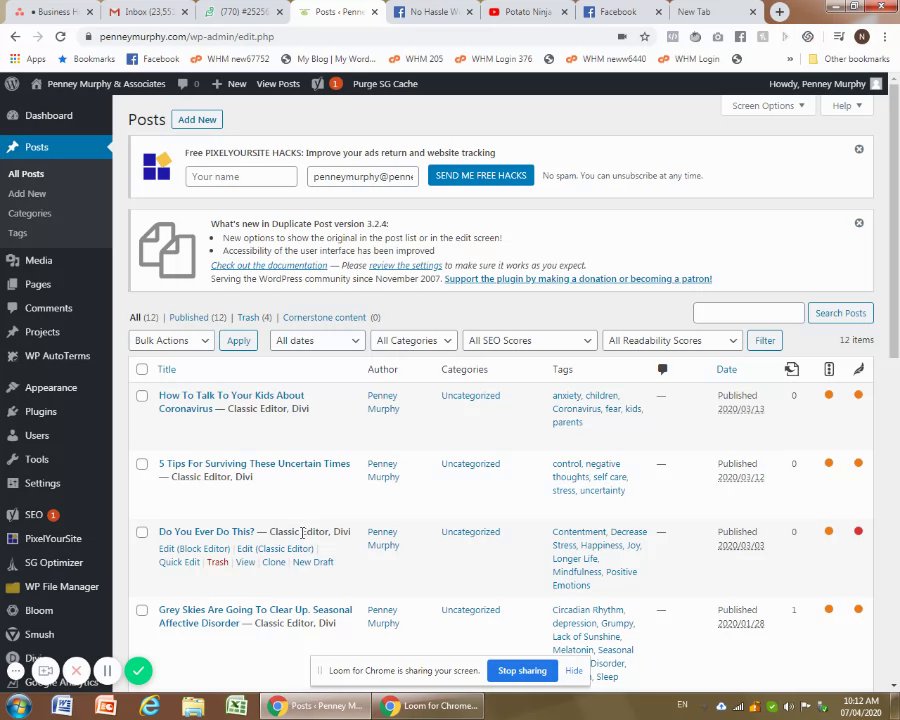Apply the selected bulk action
The image size is (900, 720).
pos(238,340)
